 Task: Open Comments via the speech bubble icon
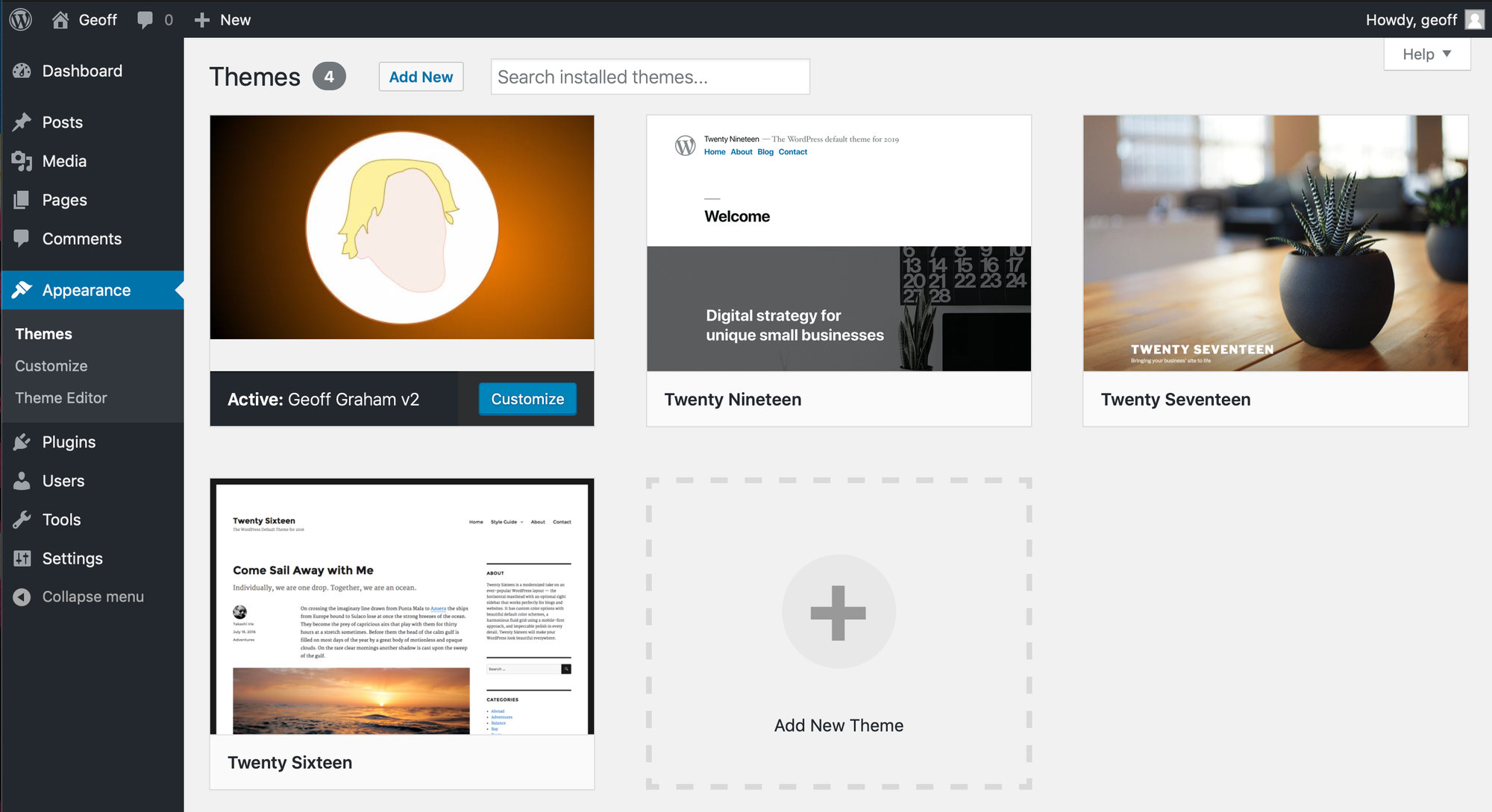click(22, 239)
